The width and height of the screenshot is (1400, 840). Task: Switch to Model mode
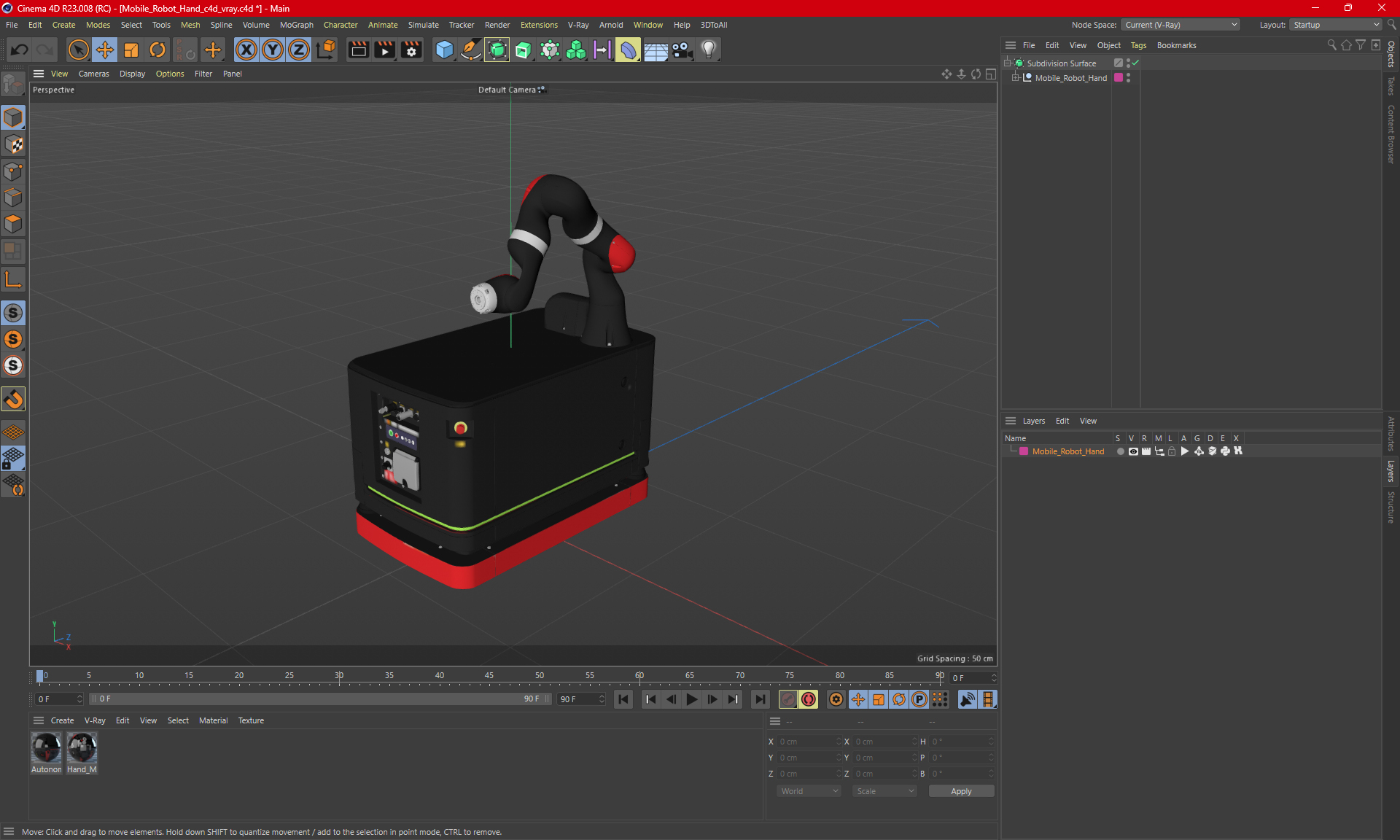pos(13,117)
